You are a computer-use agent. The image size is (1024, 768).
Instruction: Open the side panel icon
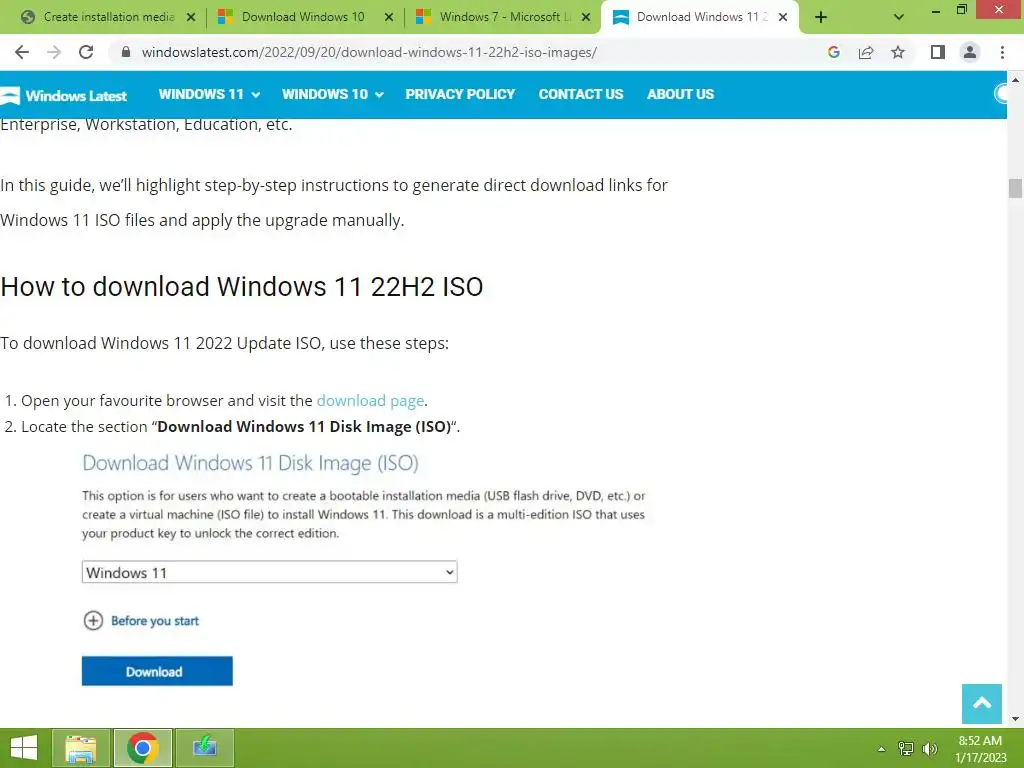click(938, 52)
